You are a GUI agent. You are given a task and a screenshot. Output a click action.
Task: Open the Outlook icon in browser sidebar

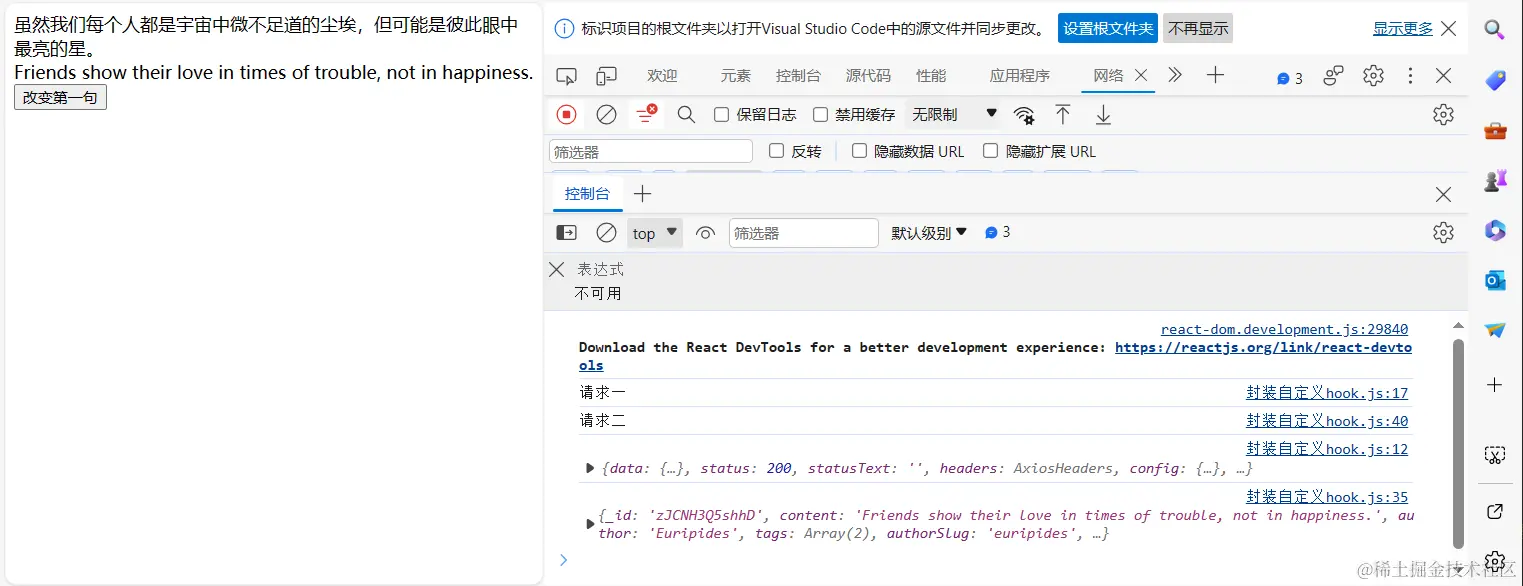point(1495,281)
